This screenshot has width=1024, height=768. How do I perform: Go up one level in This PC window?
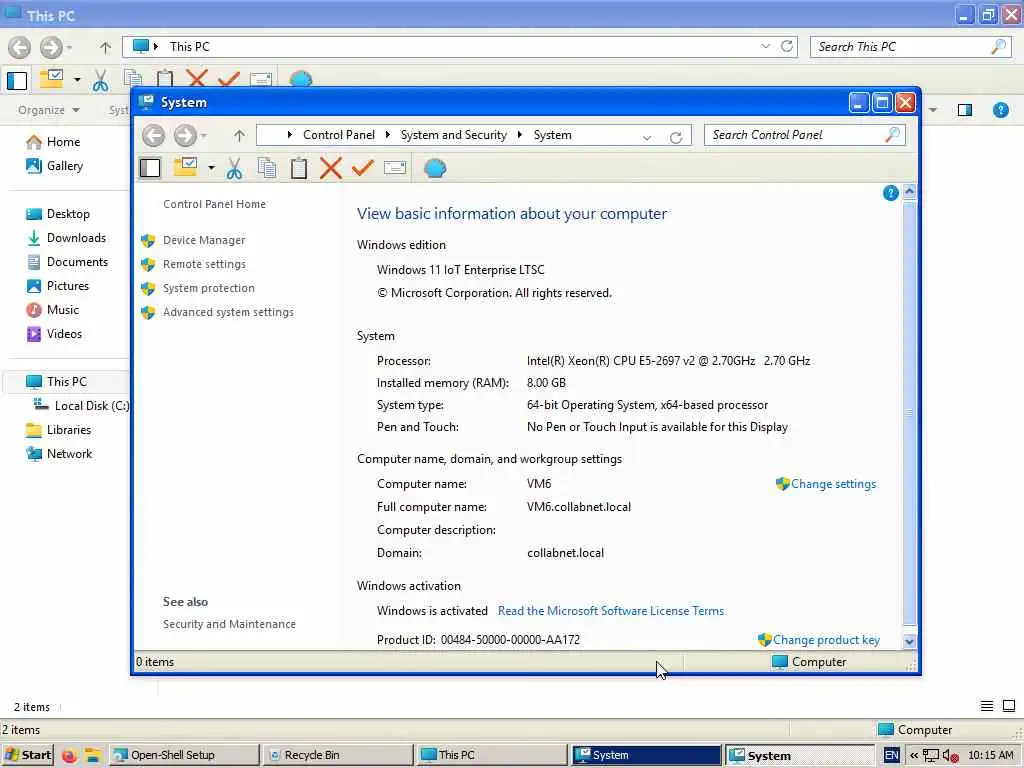tap(105, 47)
